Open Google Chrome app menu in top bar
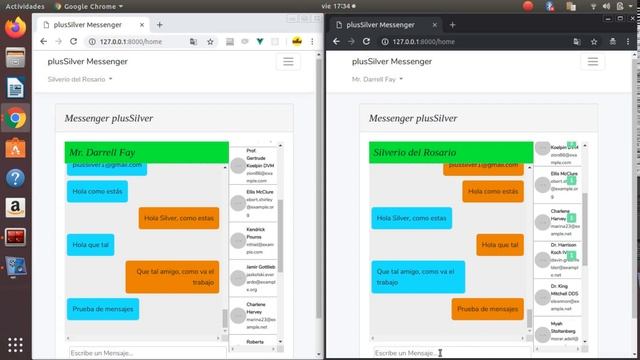This screenshot has height=360, width=640. click(x=89, y=6)
